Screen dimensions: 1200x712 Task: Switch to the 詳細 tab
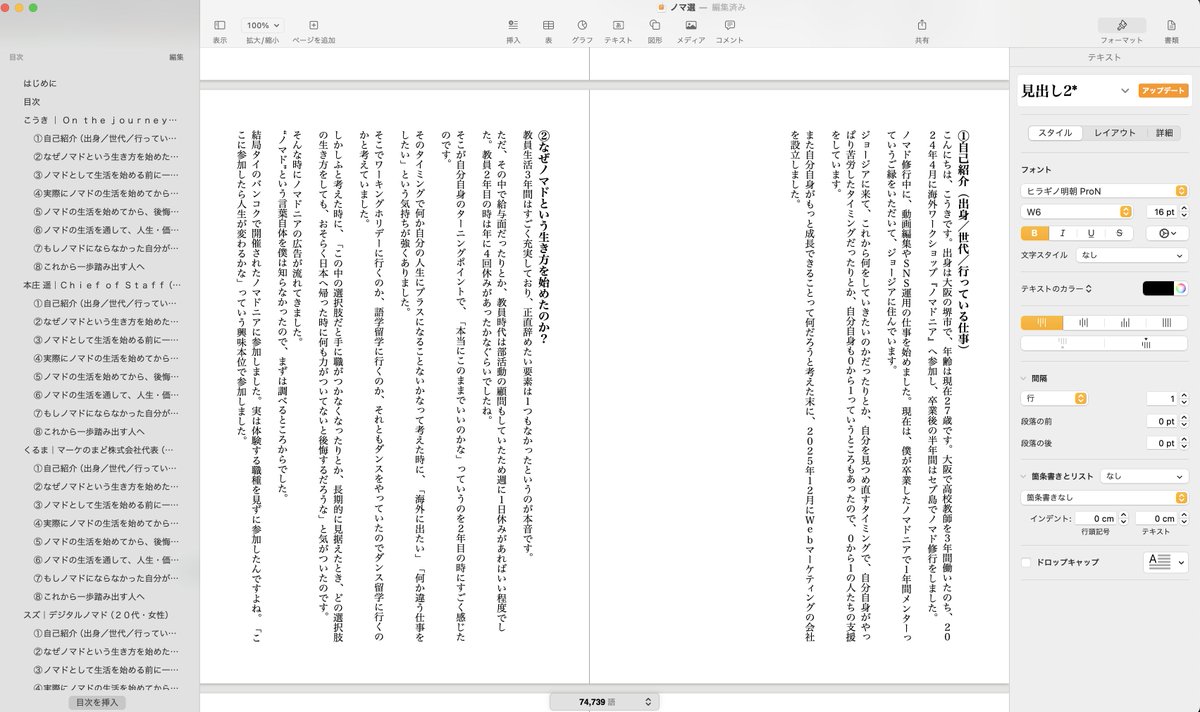pos(1165,132)
